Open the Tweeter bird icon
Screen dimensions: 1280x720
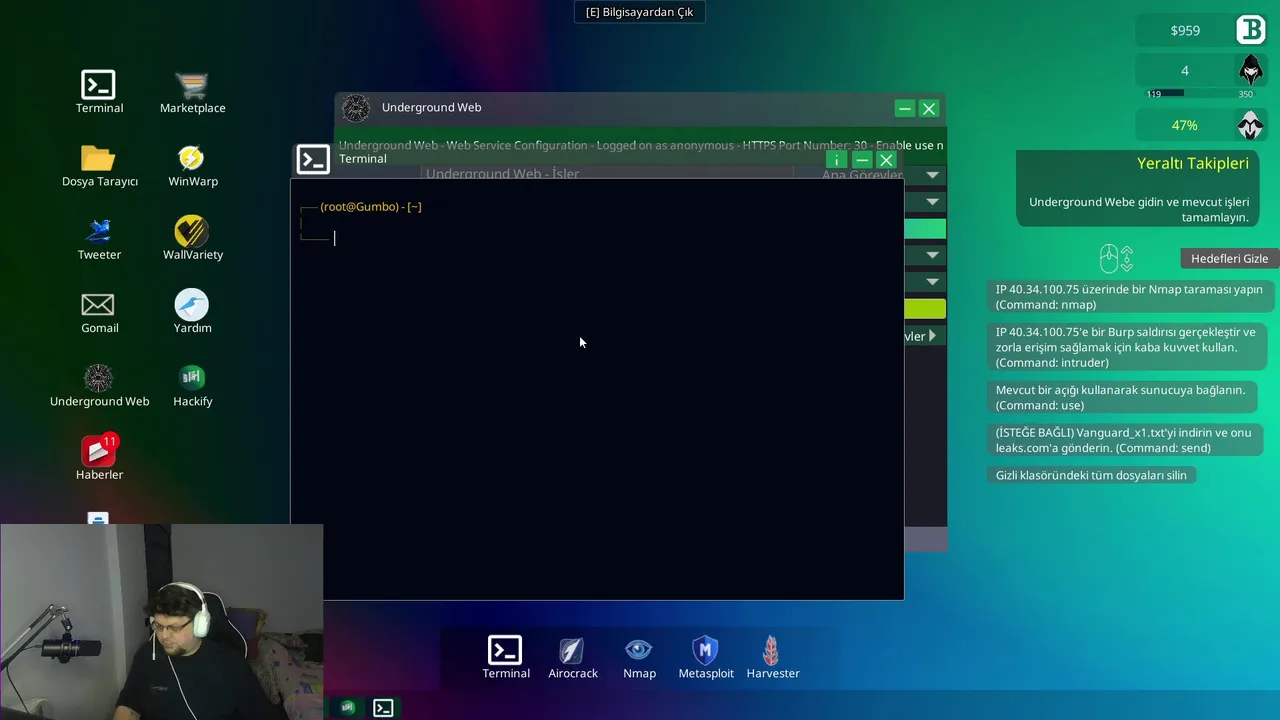pyautogui.click(x=99, y=232)
